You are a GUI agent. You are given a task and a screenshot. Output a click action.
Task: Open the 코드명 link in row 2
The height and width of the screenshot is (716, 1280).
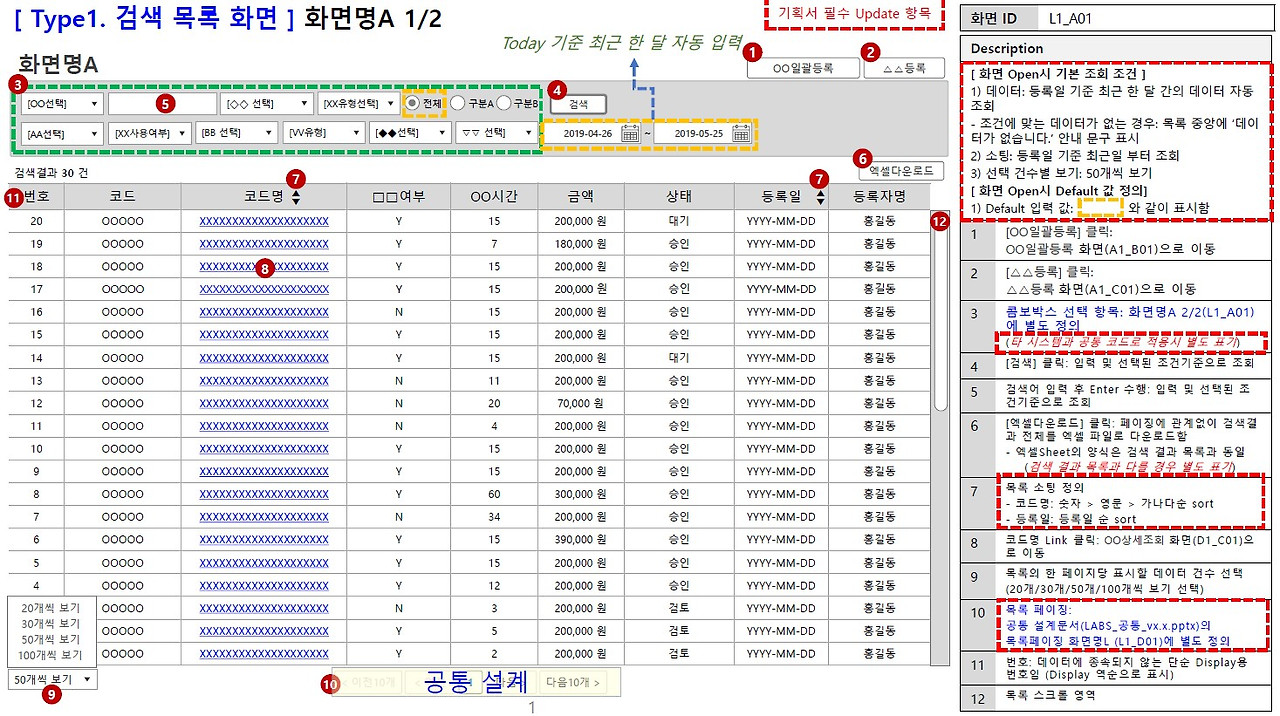click(x=264, y=631)
